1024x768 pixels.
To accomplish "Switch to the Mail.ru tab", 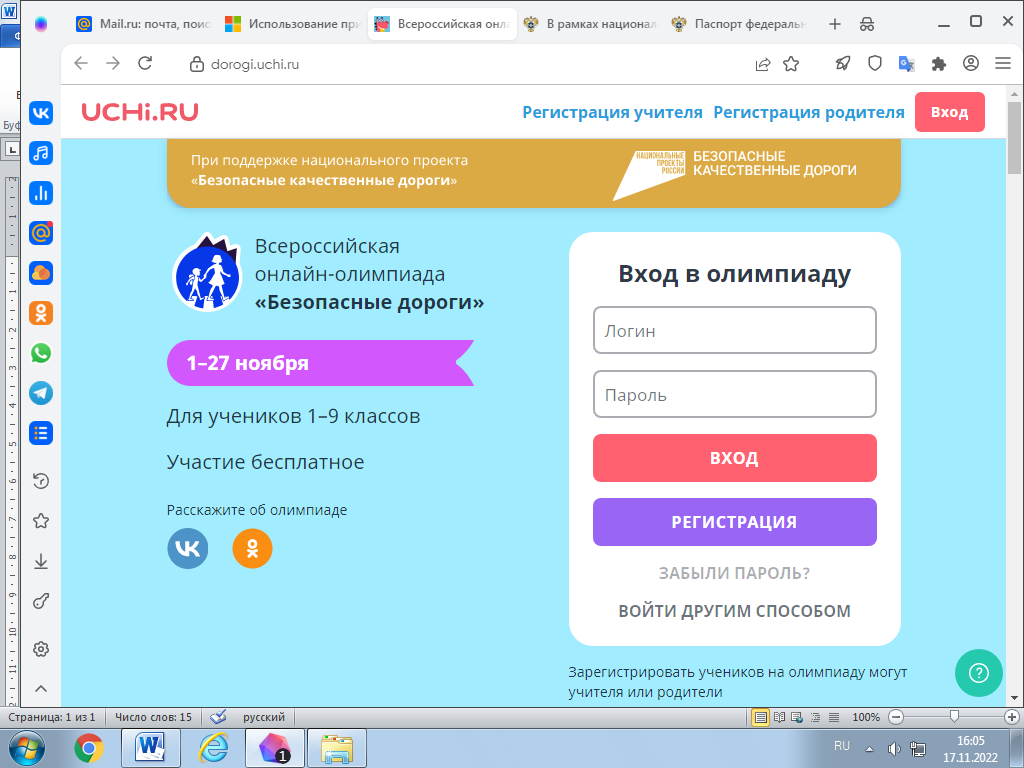I will 143,24.
